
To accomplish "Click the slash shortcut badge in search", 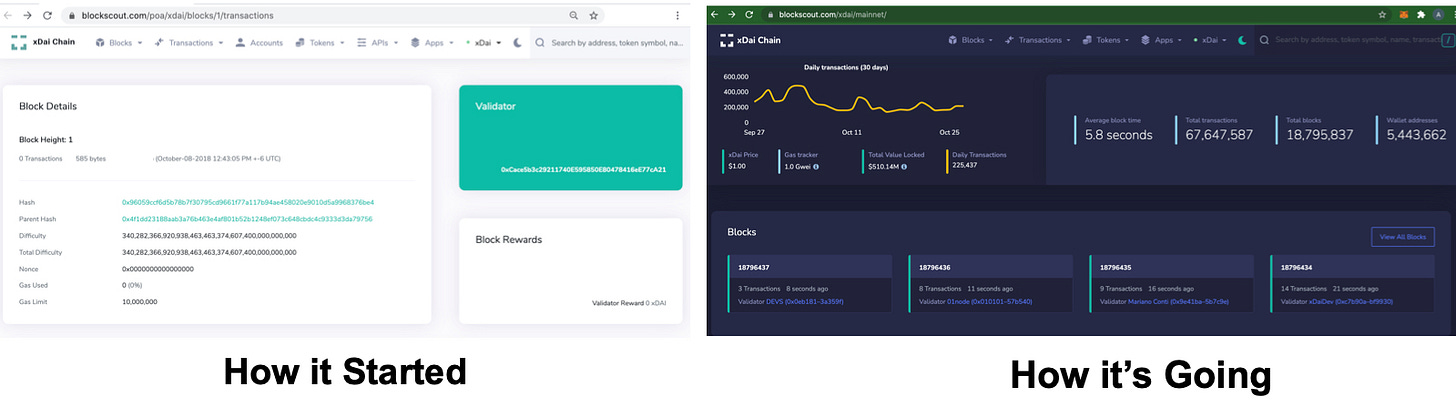I will point(1447,40).
